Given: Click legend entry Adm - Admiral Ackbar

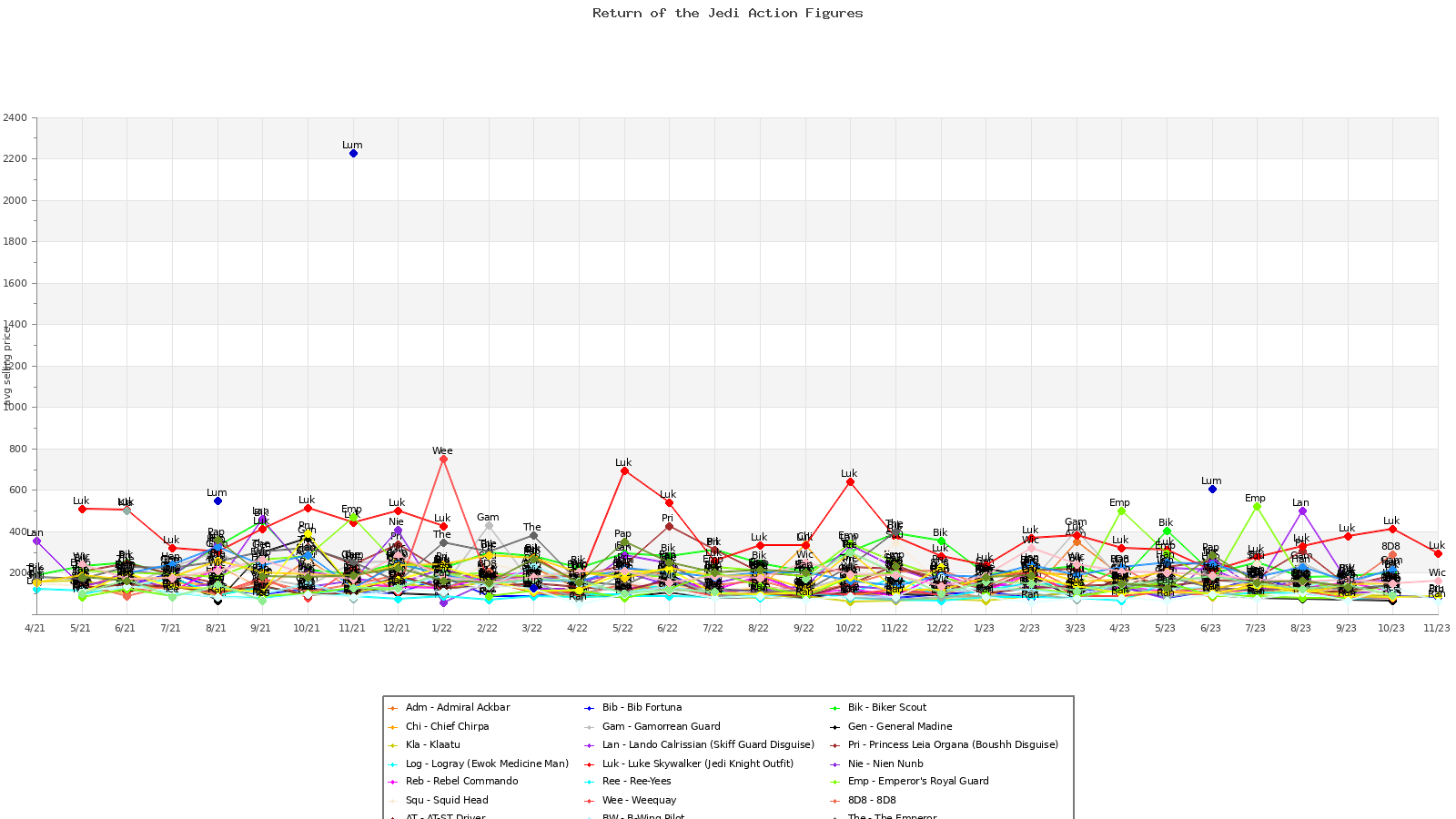Looking at the screenshot, I should [458, 707].
